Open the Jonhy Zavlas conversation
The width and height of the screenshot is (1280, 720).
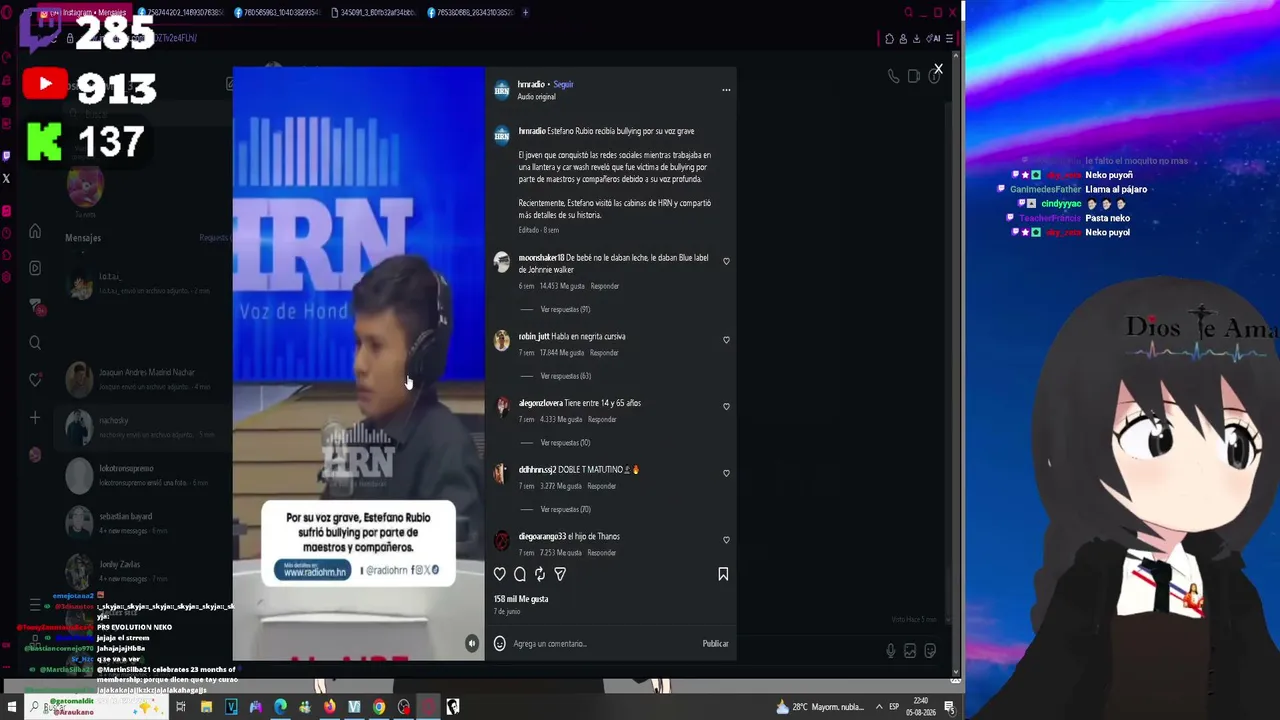click(x=142, y=571)
